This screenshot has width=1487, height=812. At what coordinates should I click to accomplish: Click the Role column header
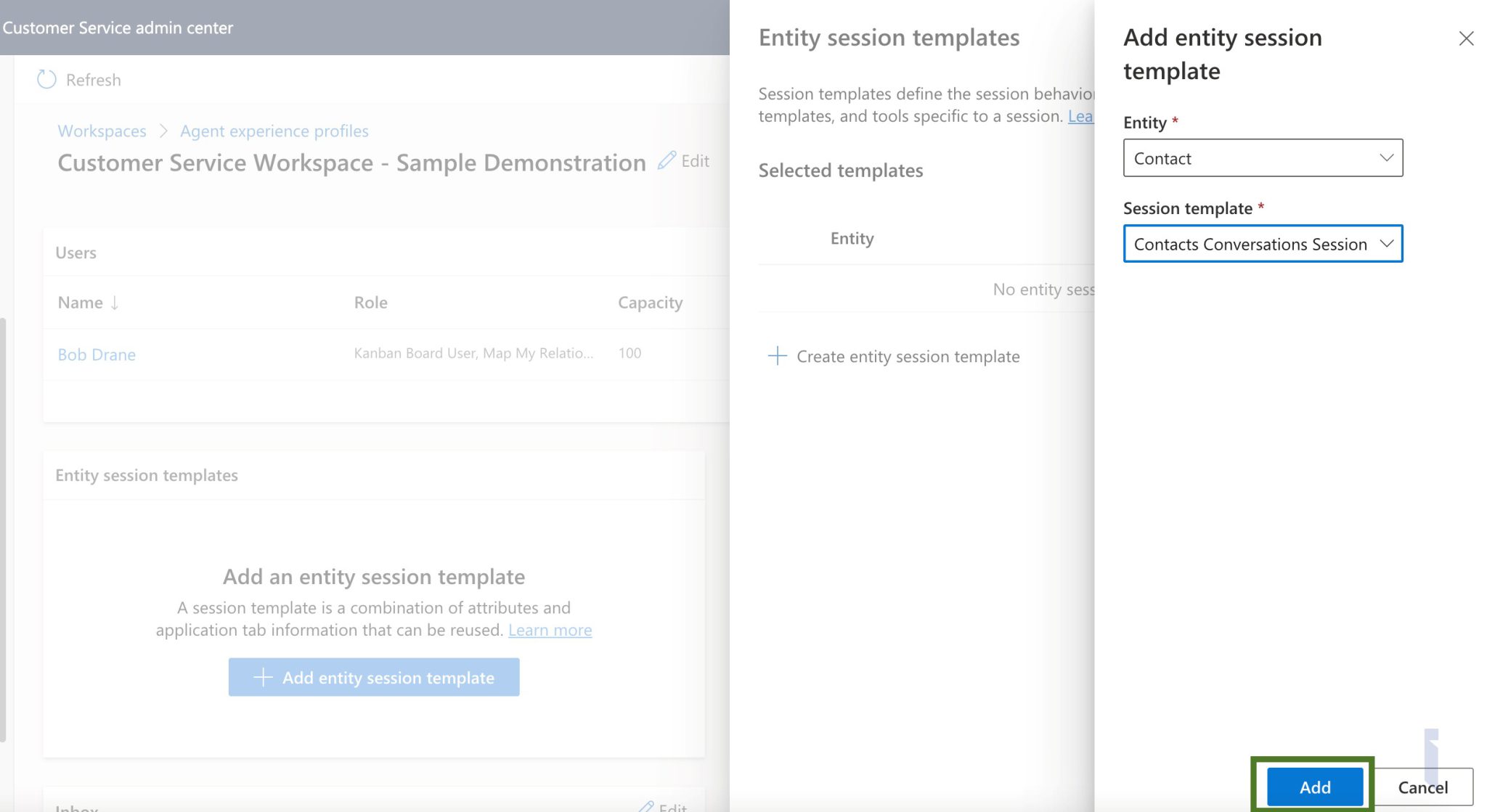(x=370, y=303)
